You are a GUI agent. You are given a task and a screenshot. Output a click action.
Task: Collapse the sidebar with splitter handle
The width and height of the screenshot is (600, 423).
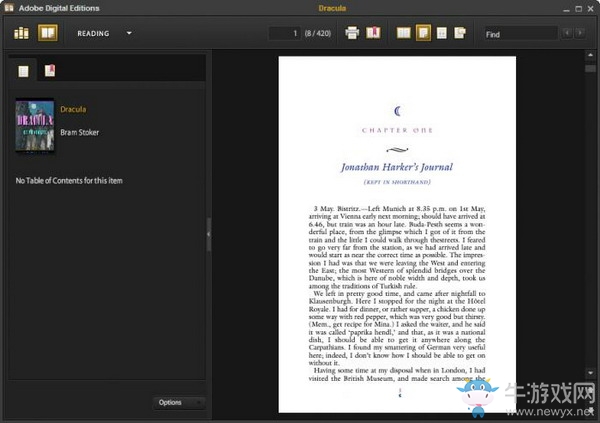(209, 234)
